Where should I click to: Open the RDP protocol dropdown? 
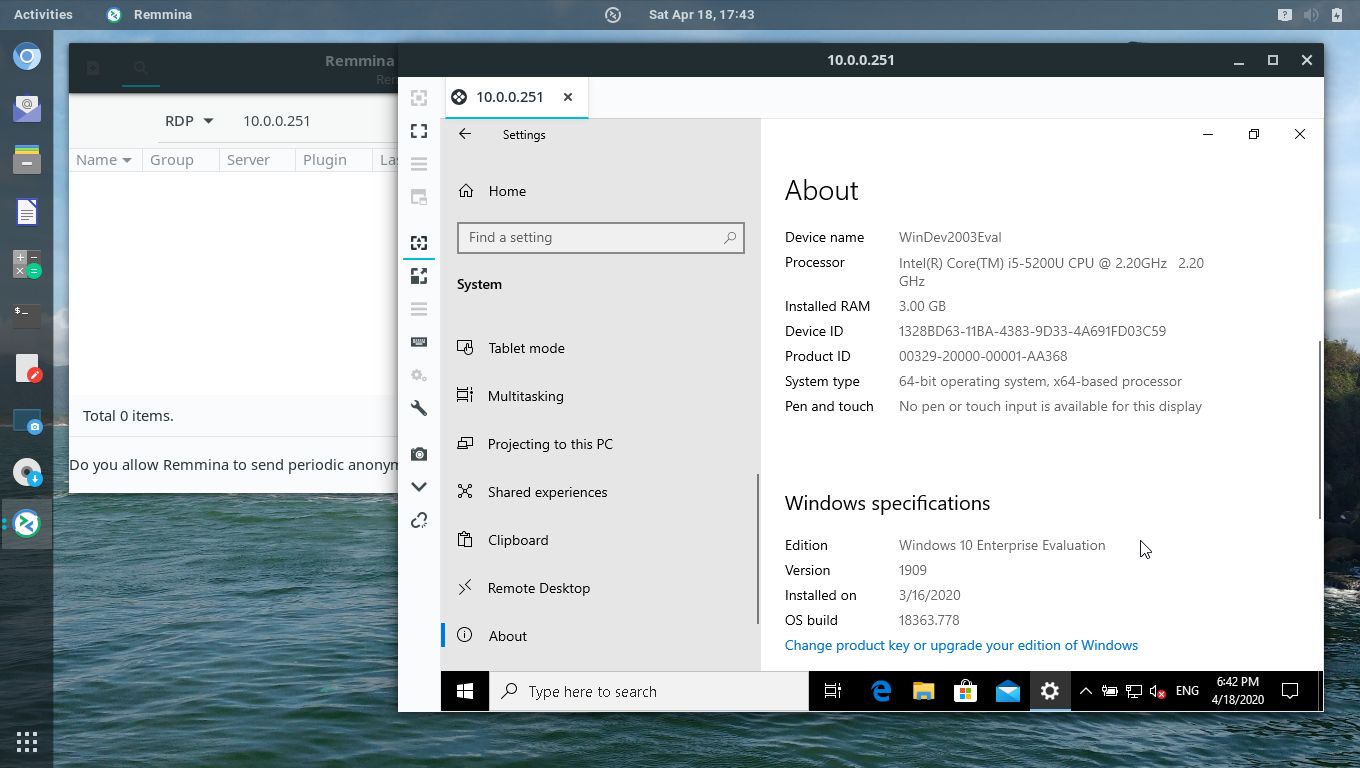[189, 121]
